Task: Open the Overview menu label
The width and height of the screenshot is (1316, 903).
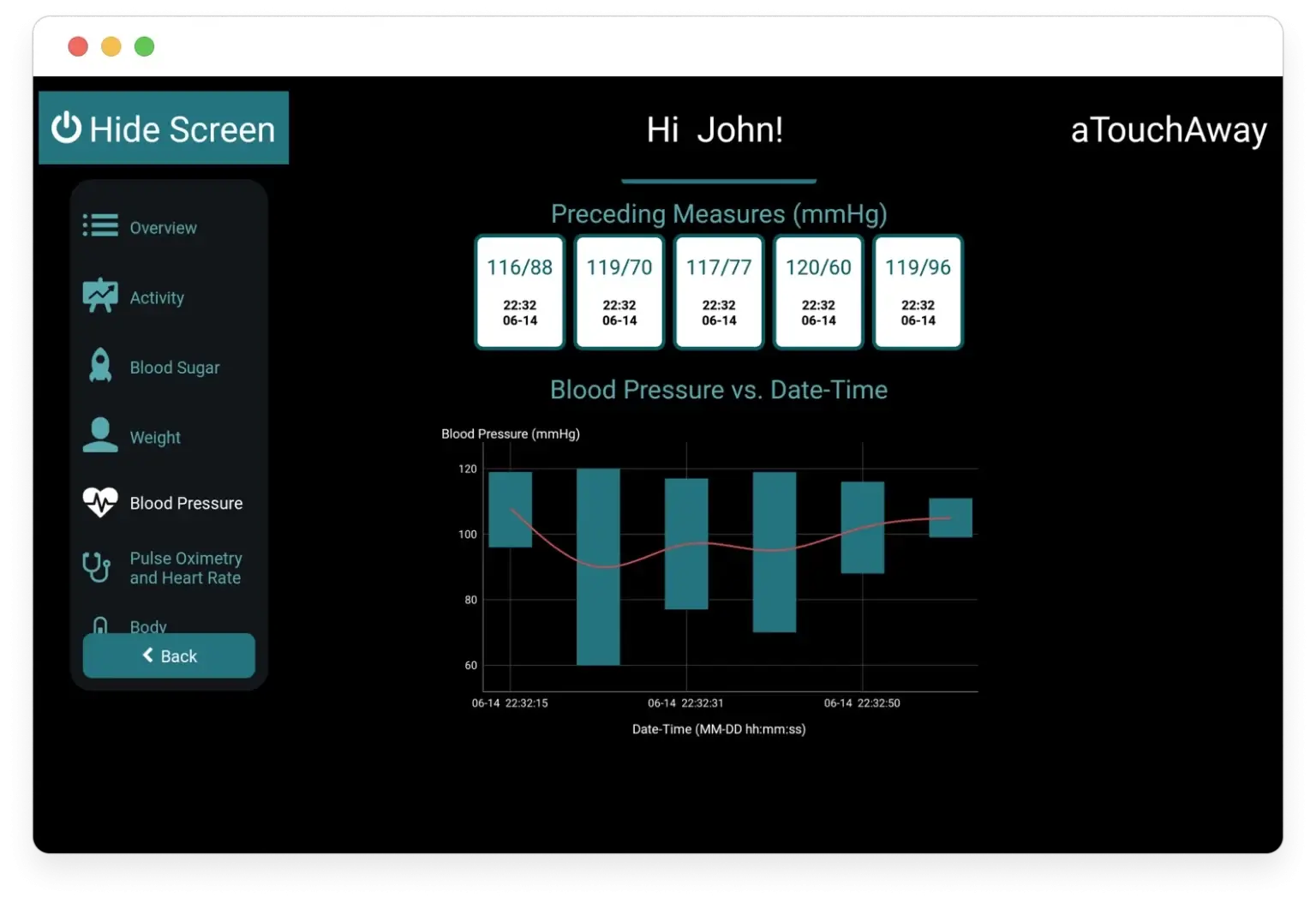Action: click(x=163, y=228)
